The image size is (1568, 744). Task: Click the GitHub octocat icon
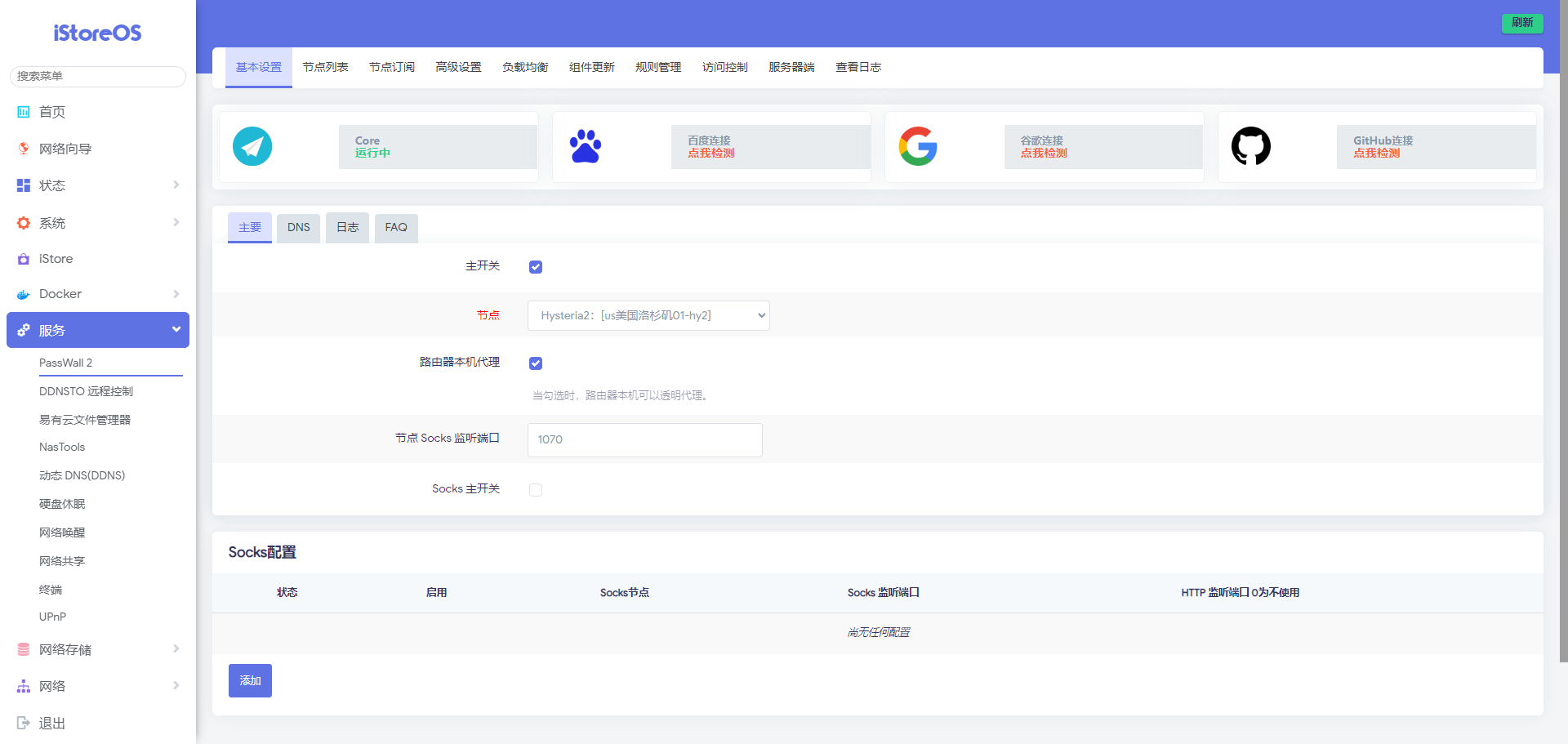point(1251,146)
